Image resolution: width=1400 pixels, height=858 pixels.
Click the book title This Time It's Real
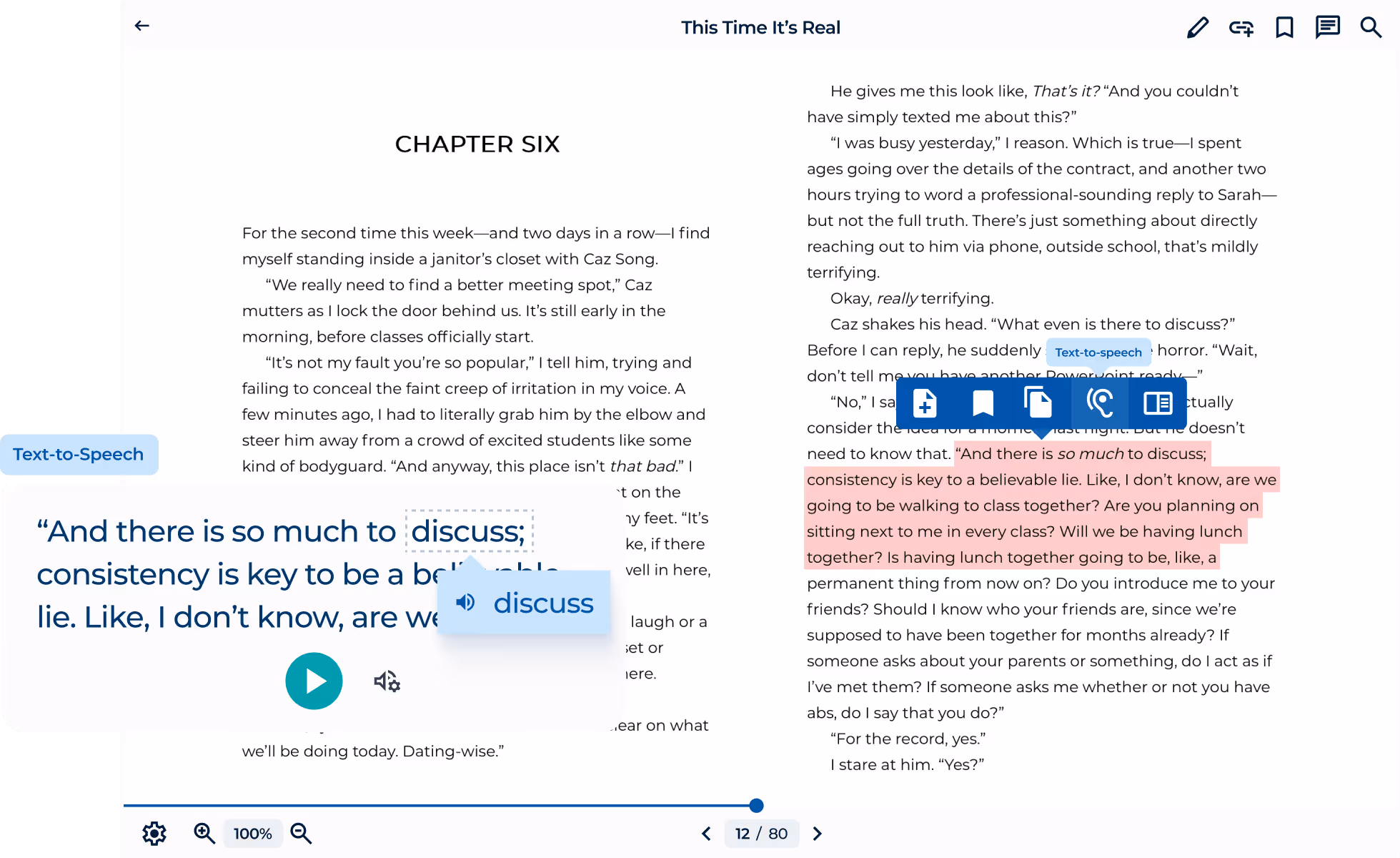click(x=760, y=28)
